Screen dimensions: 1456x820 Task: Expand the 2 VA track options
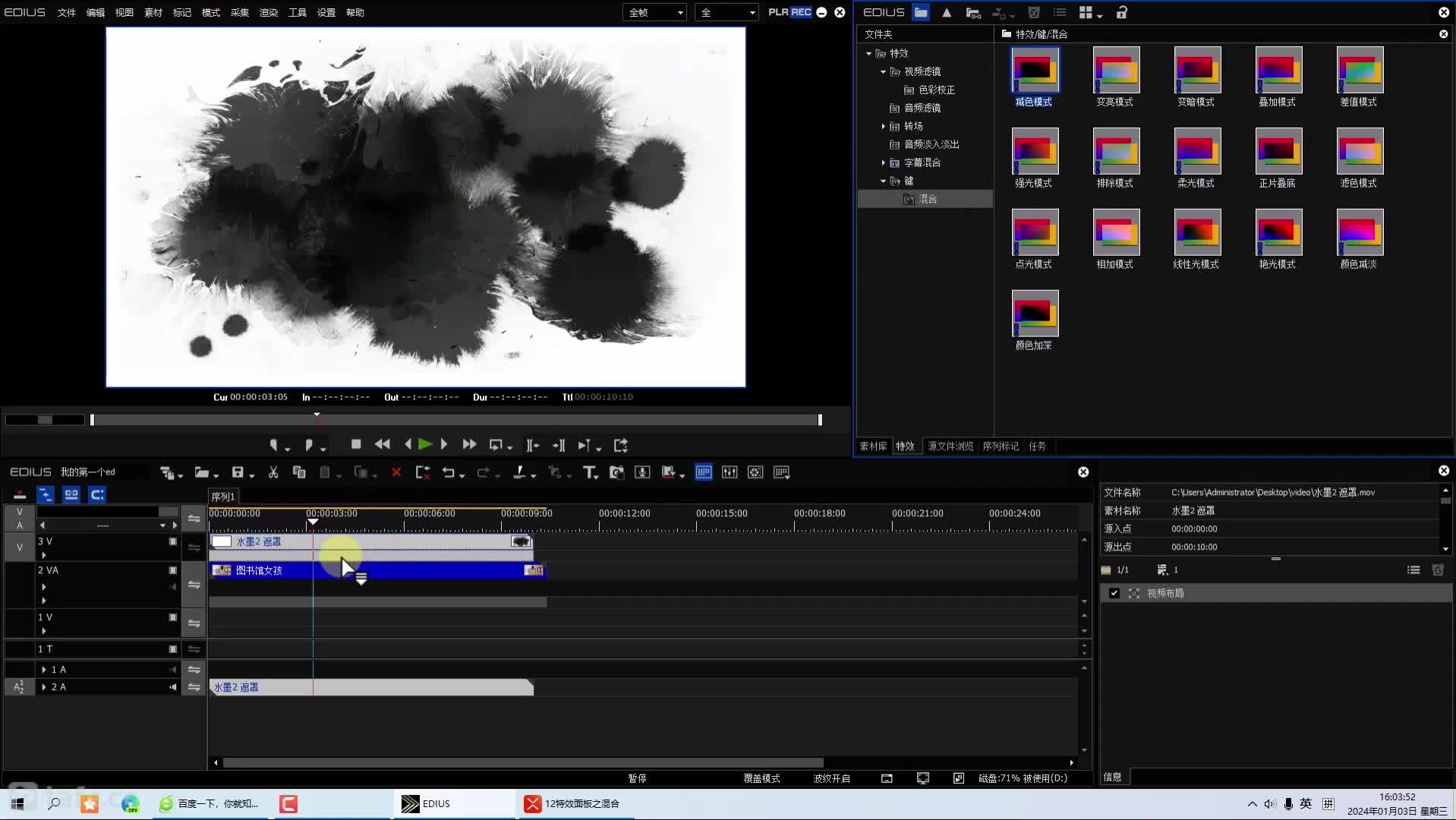coord(43,586)
